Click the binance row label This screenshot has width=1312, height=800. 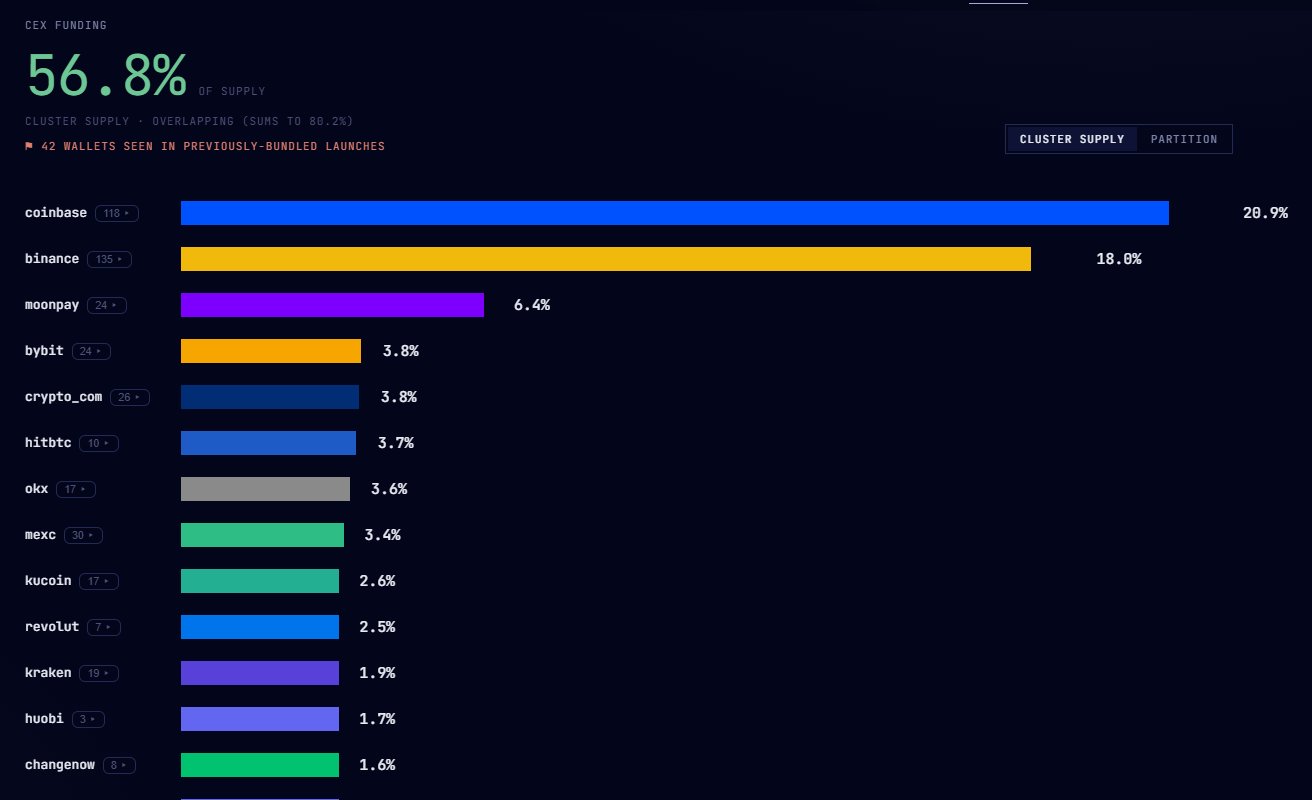click(52, 259)
